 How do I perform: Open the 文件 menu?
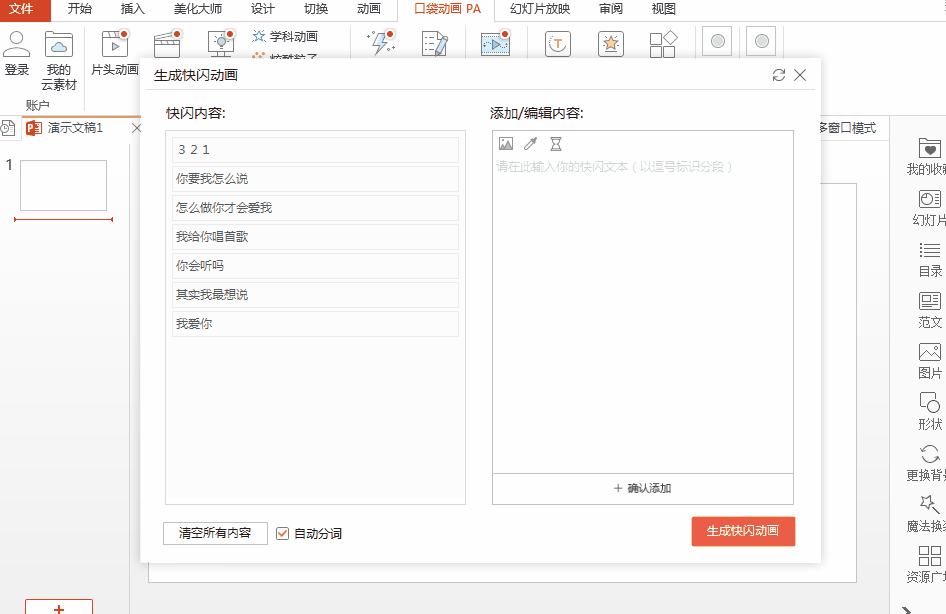point(21,9)
